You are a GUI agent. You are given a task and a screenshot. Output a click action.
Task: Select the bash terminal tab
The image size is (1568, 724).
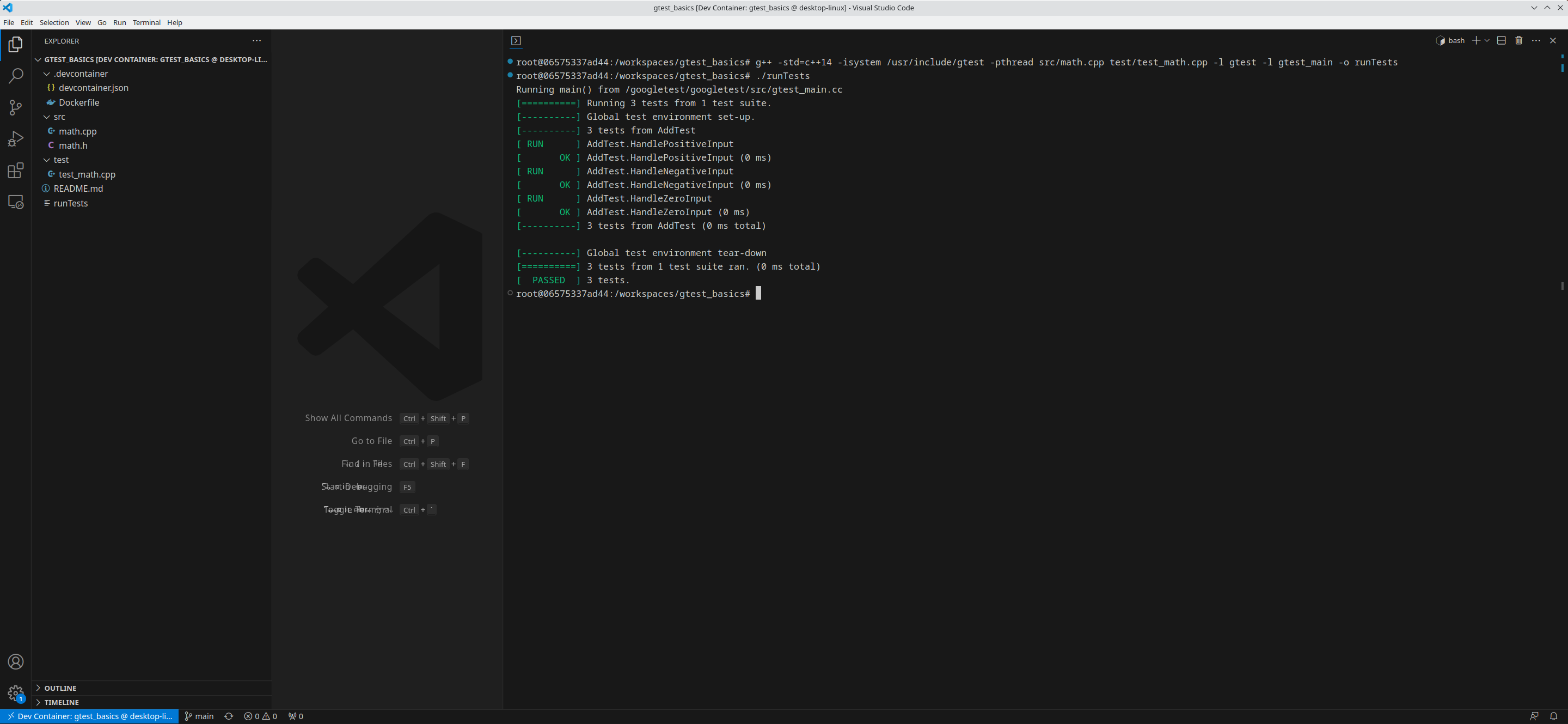tap(1455, 40)
